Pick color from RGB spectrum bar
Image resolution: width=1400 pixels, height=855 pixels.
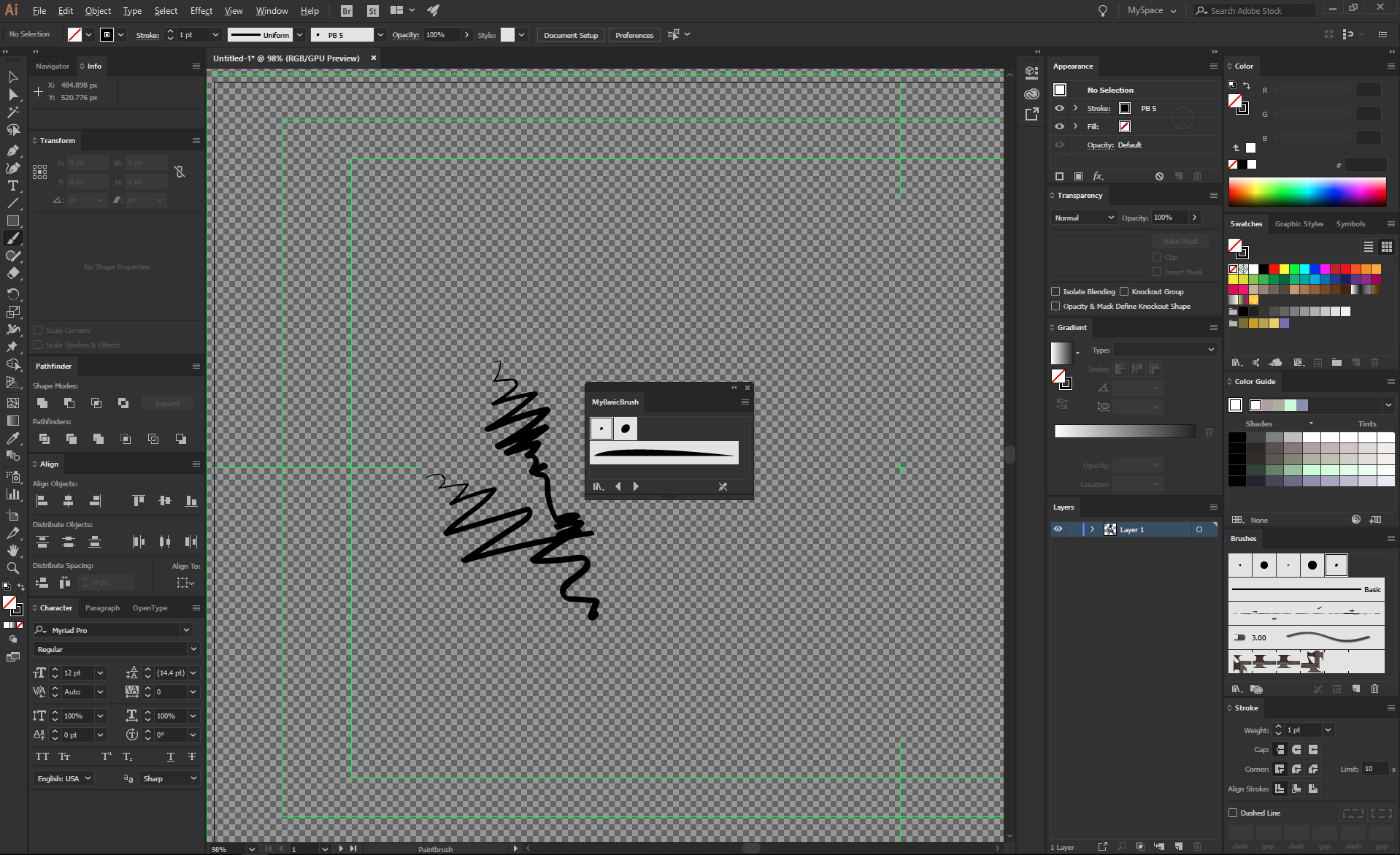(x=1307, y=192)
